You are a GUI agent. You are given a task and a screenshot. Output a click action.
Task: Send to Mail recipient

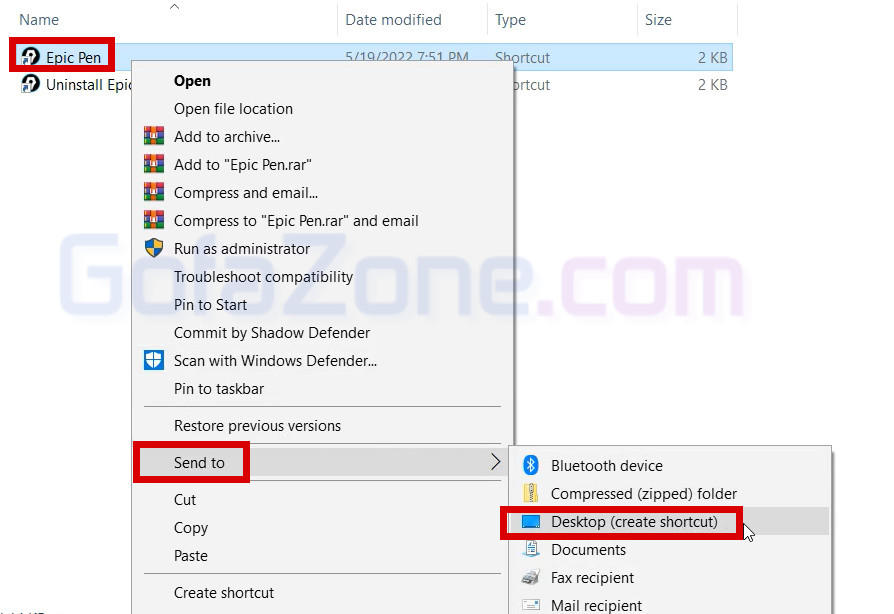[596, 605]
